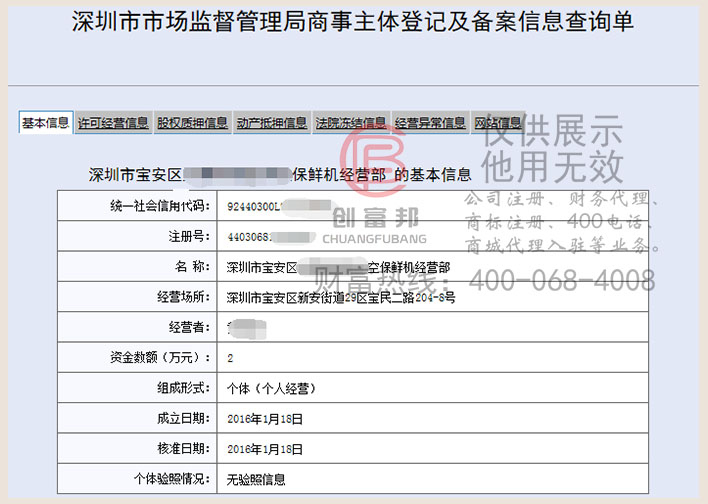Select 核准日期 value 2016年1月18日
The height and width of the screenshot is (504, 708).
[x=265, y=449]
